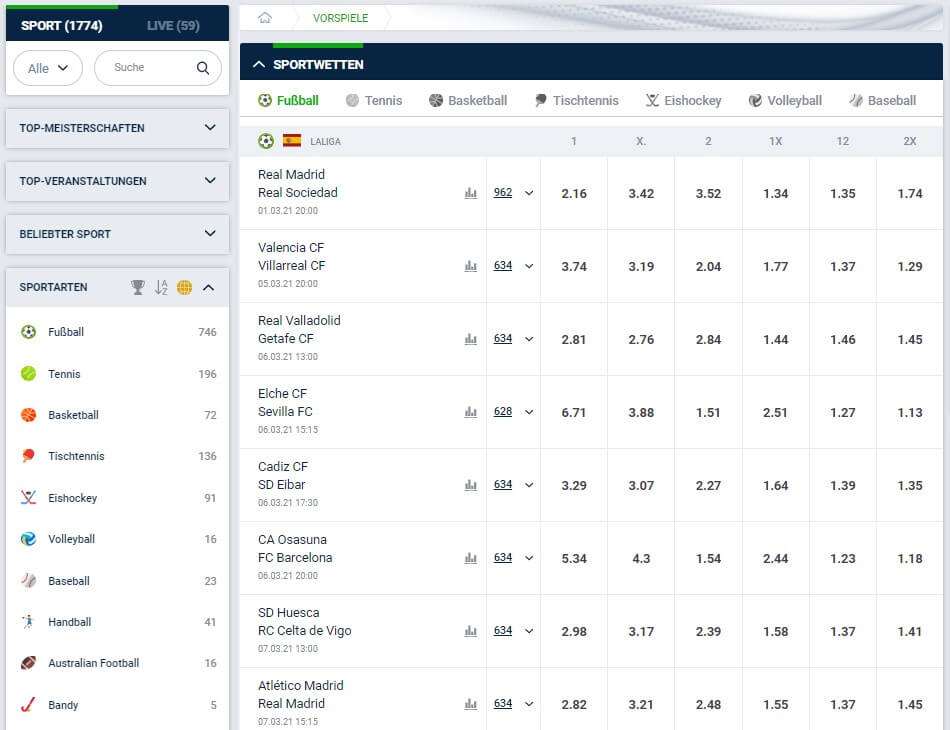Select Basketball in the Sportarten sidebar list

coord(118,415)
